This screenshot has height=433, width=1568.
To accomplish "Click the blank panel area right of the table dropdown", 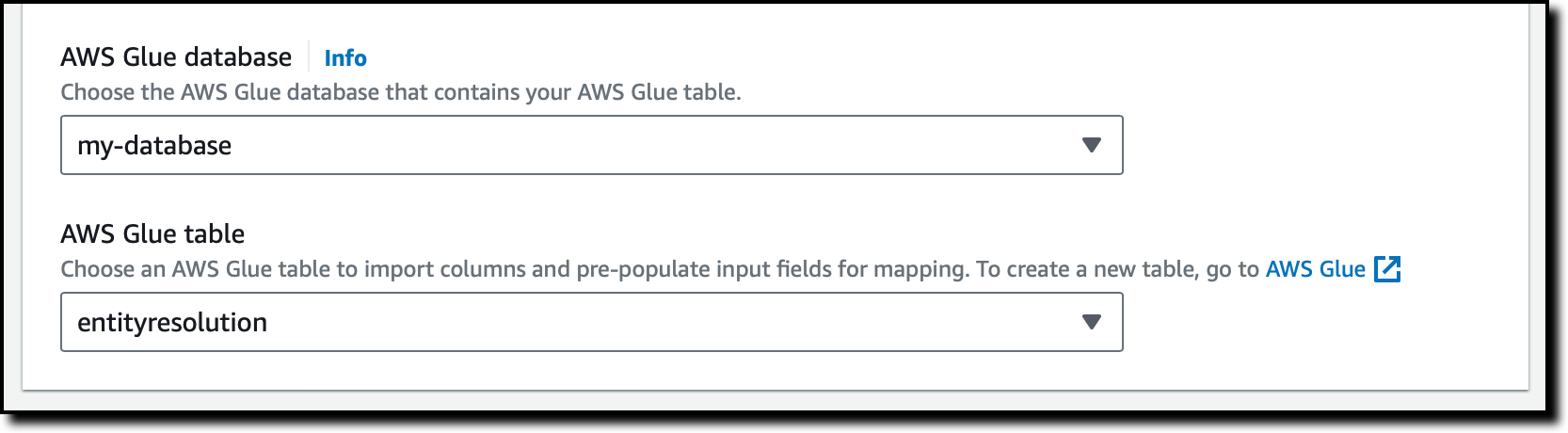I will [1318, 322].
